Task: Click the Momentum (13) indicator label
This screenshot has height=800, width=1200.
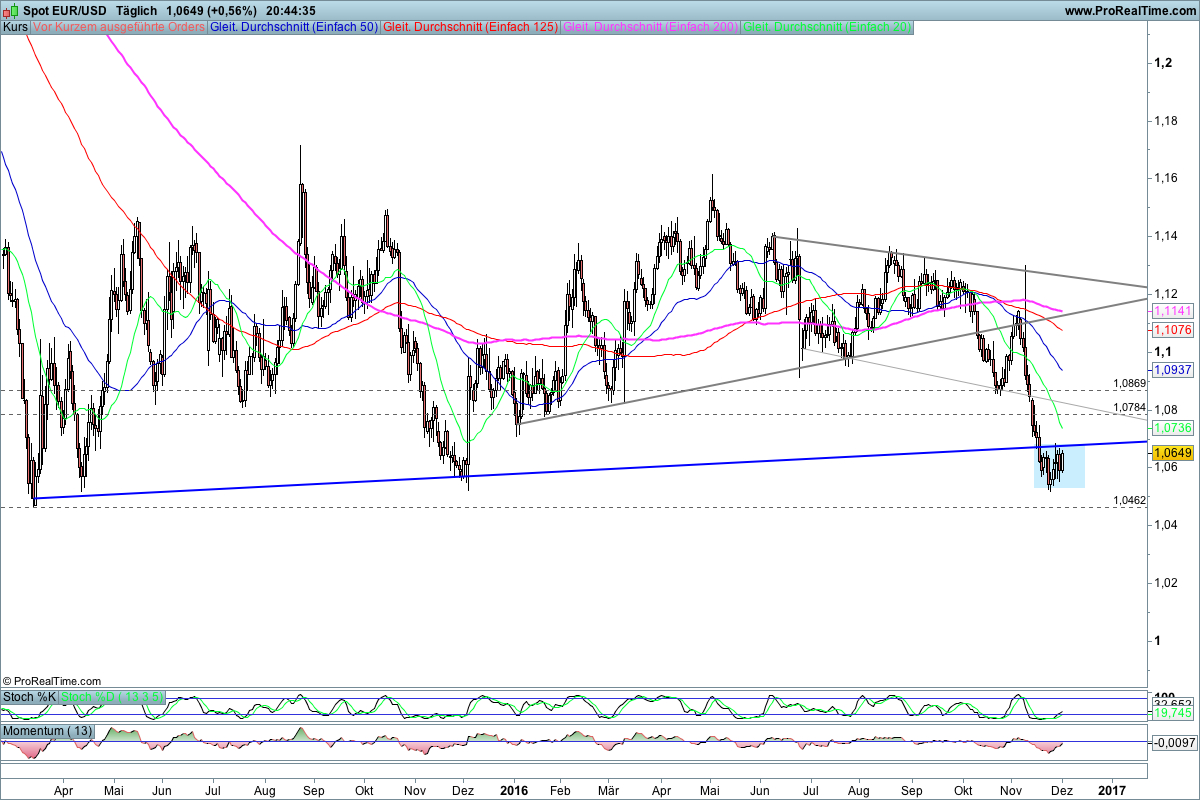Action: [x=49, y=732]
